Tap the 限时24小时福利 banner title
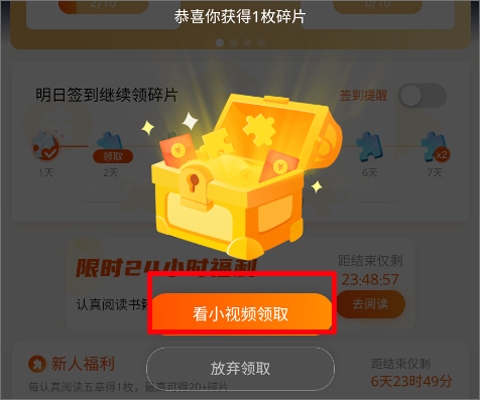Image resolution: width=480 pixels, height=400 pixels. coord(166,268)
